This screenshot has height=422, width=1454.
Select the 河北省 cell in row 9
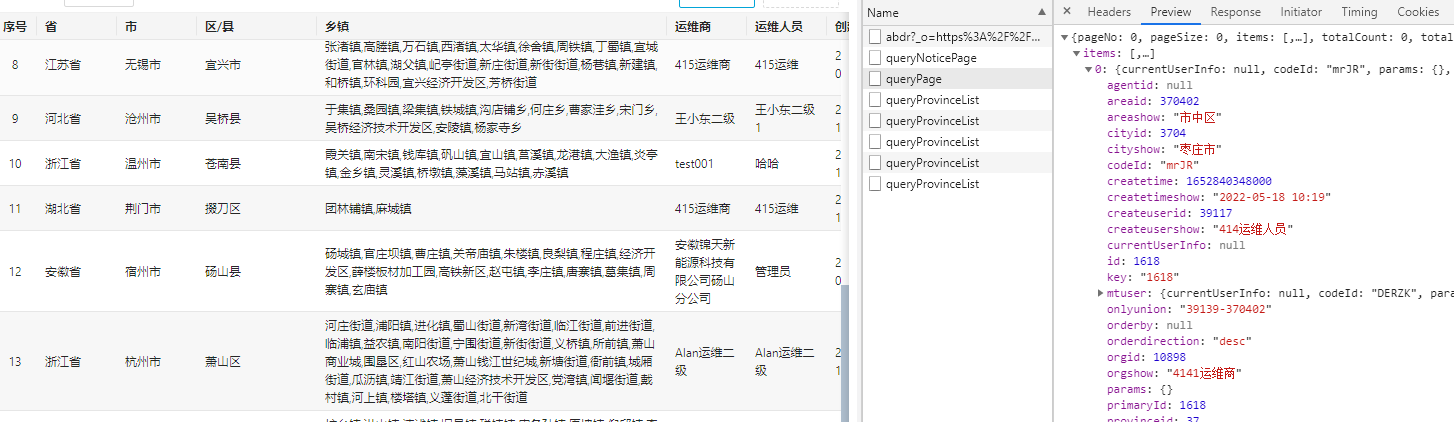pyautogui.click(x=62, y=119)
